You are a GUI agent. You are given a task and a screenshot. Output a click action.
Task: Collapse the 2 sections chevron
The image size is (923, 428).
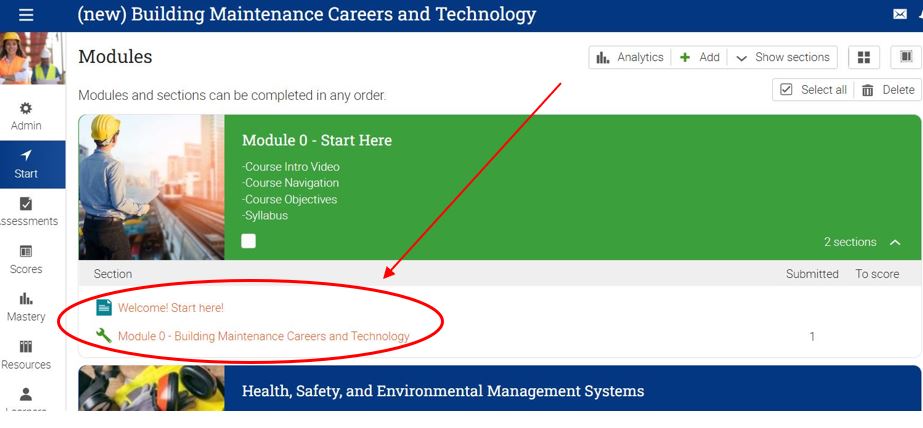895,242
